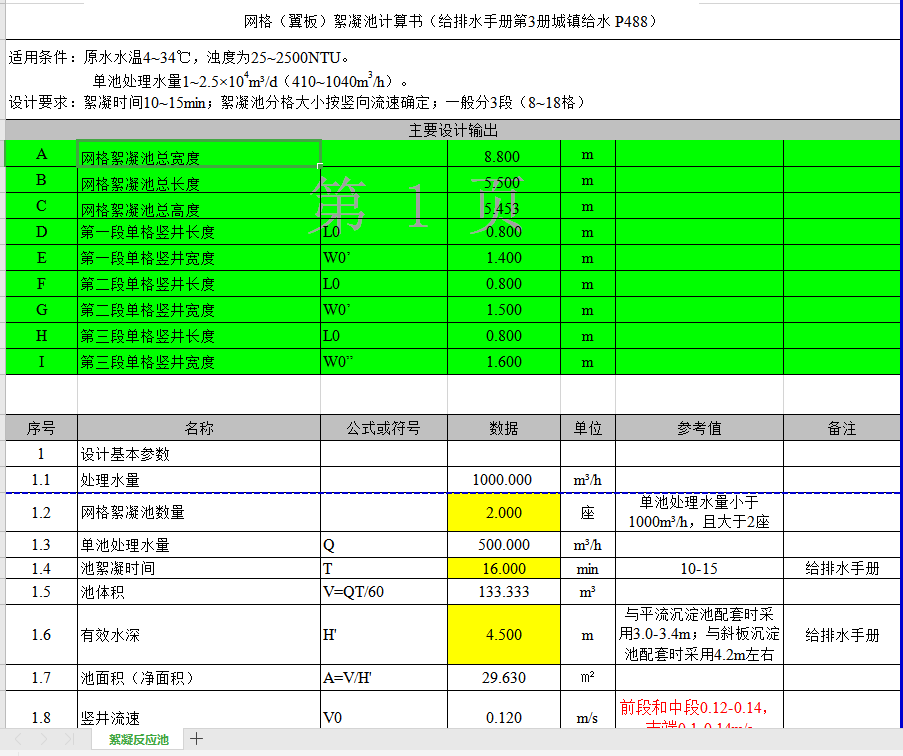Click the 公式或符号 column header cell
This screenshot has height=756, width=903.
coord(384,428)
